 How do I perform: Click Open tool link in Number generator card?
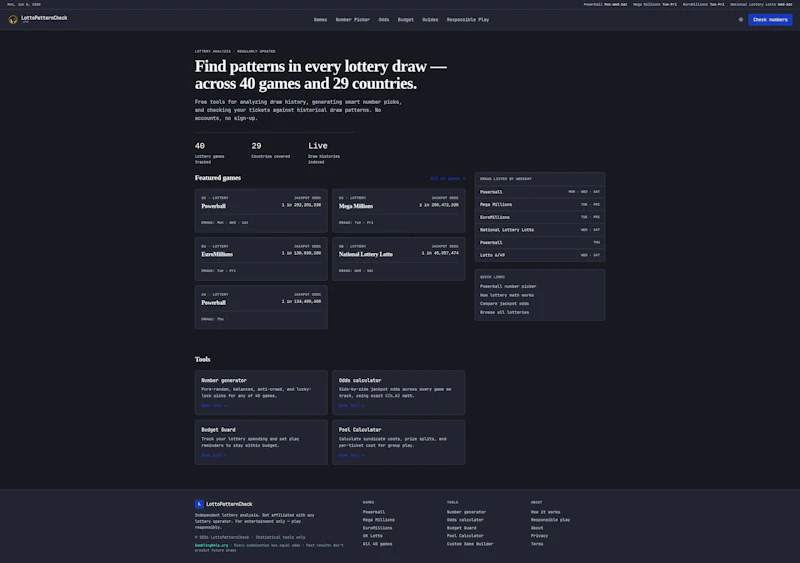[x=214, y=406]
